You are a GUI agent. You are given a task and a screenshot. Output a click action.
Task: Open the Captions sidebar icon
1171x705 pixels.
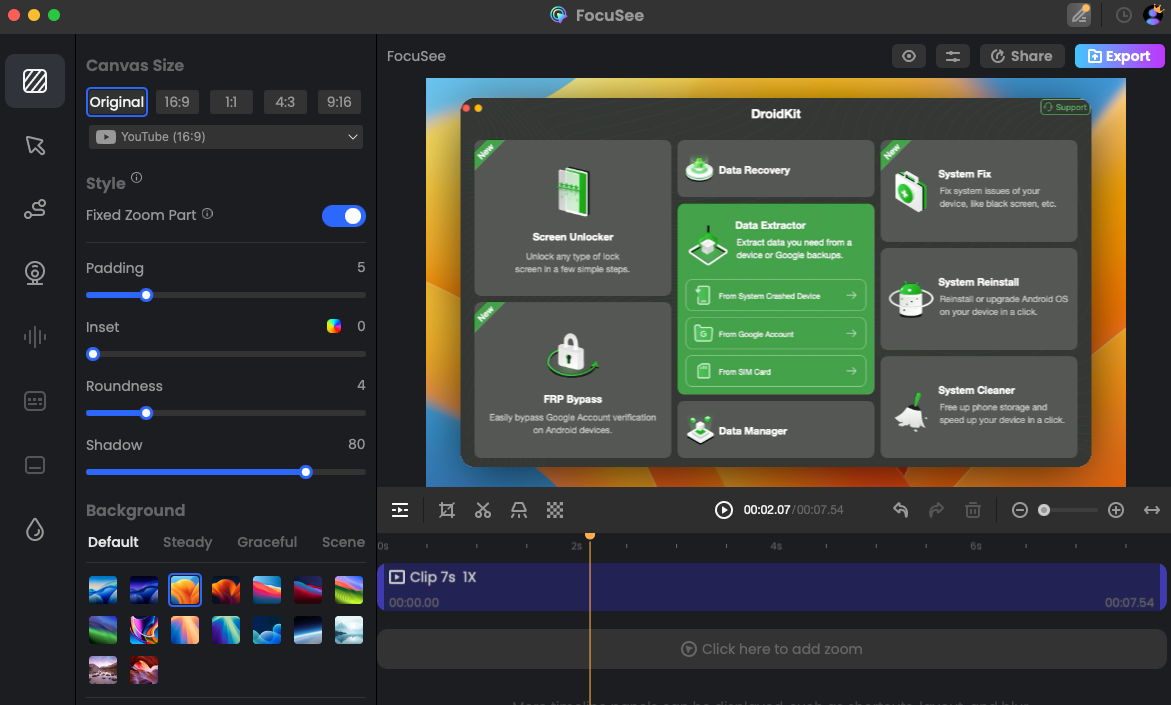(34, 401)
